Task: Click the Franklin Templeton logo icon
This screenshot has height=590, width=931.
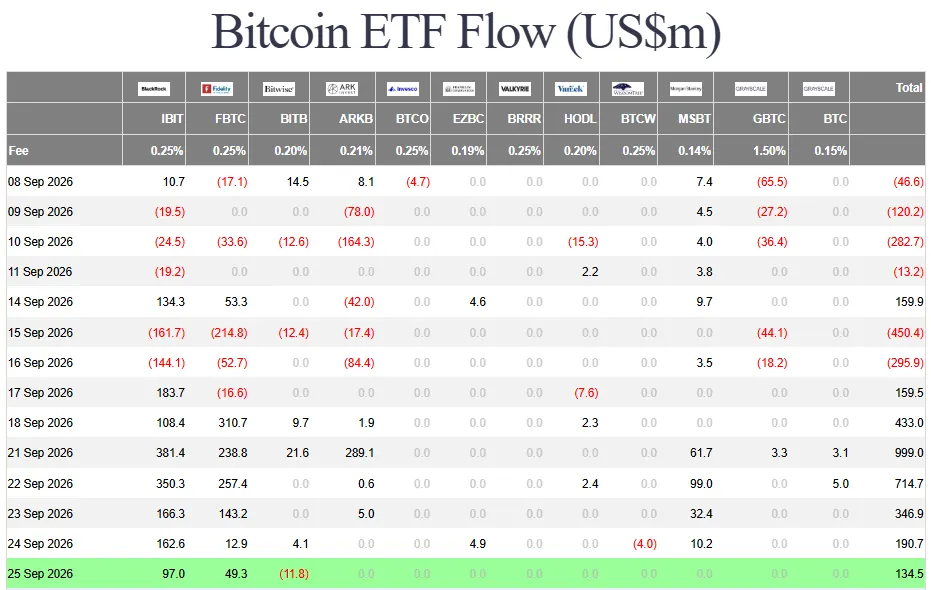Action: click(459, 89)
